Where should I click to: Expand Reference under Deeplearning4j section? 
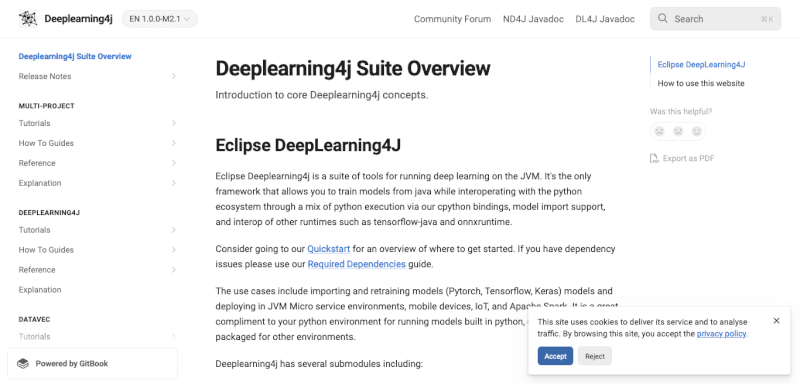pyautogui.click(x=173, y=270)
